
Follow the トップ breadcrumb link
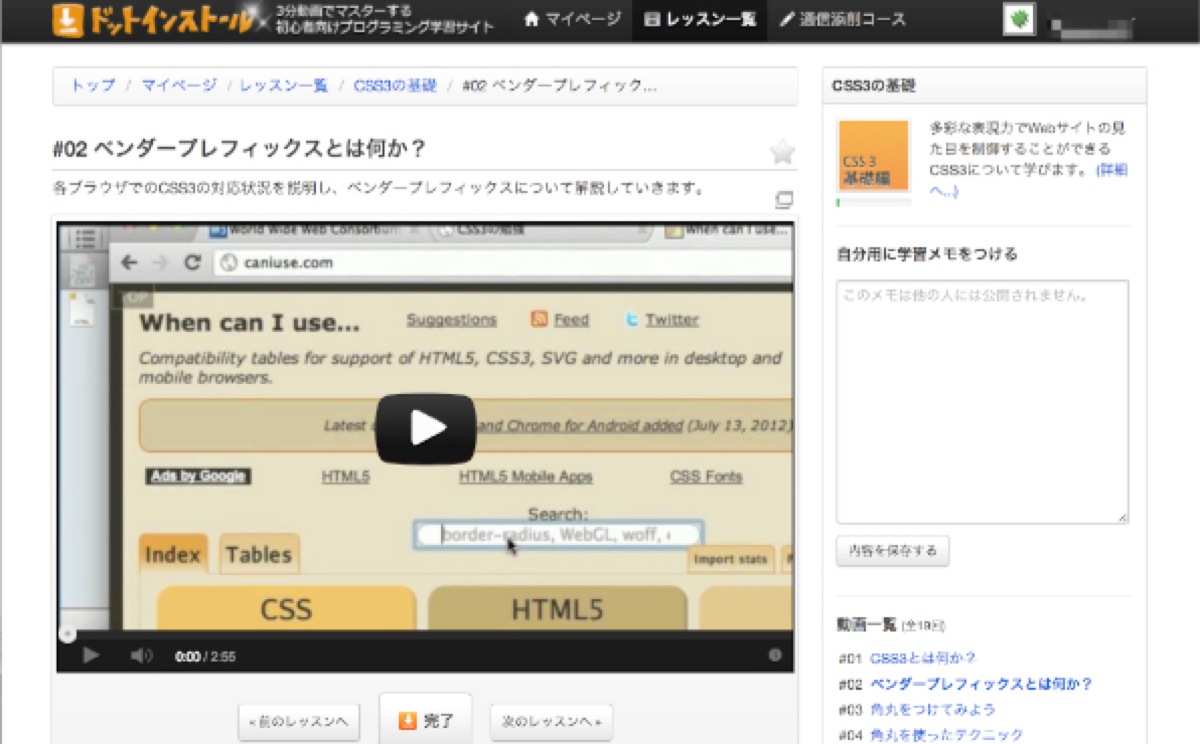pos(92,86)
